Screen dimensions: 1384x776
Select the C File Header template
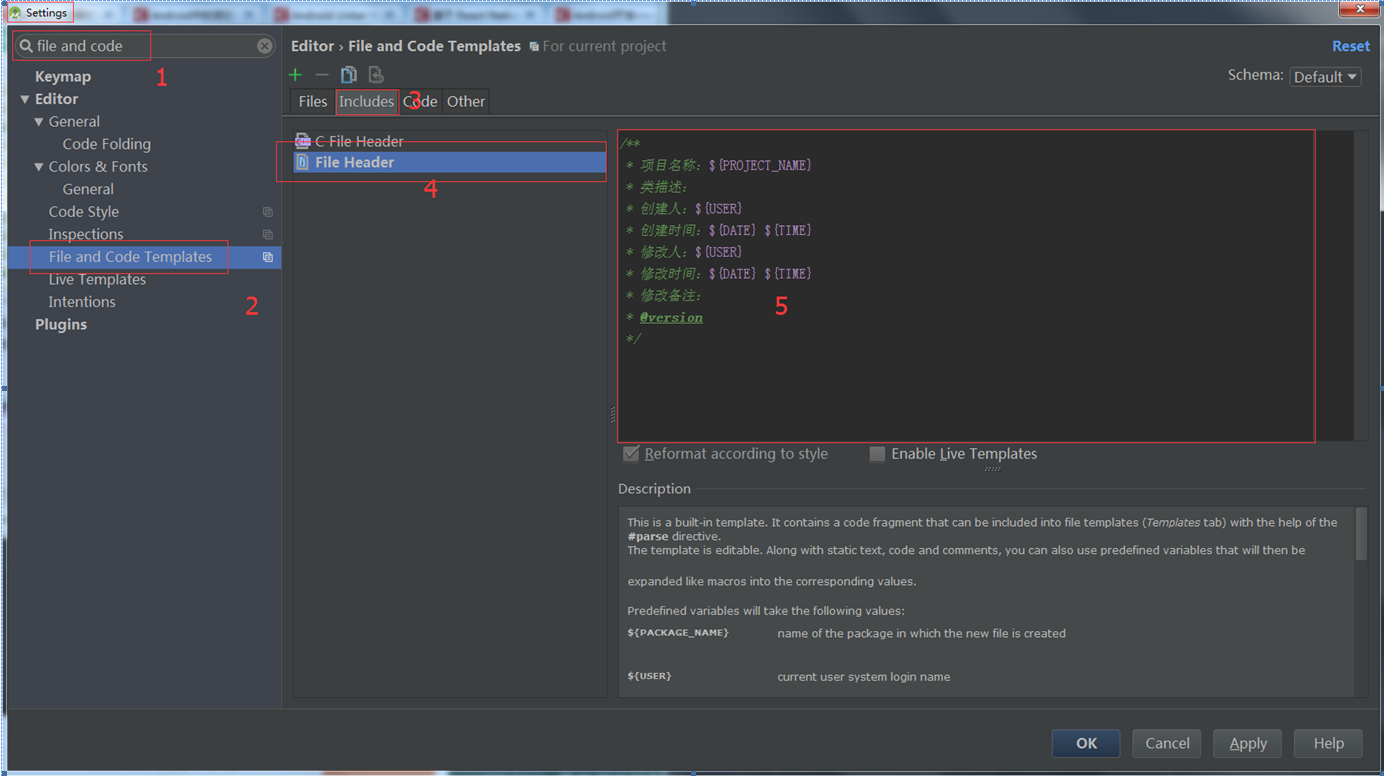(x=355, y=141)
